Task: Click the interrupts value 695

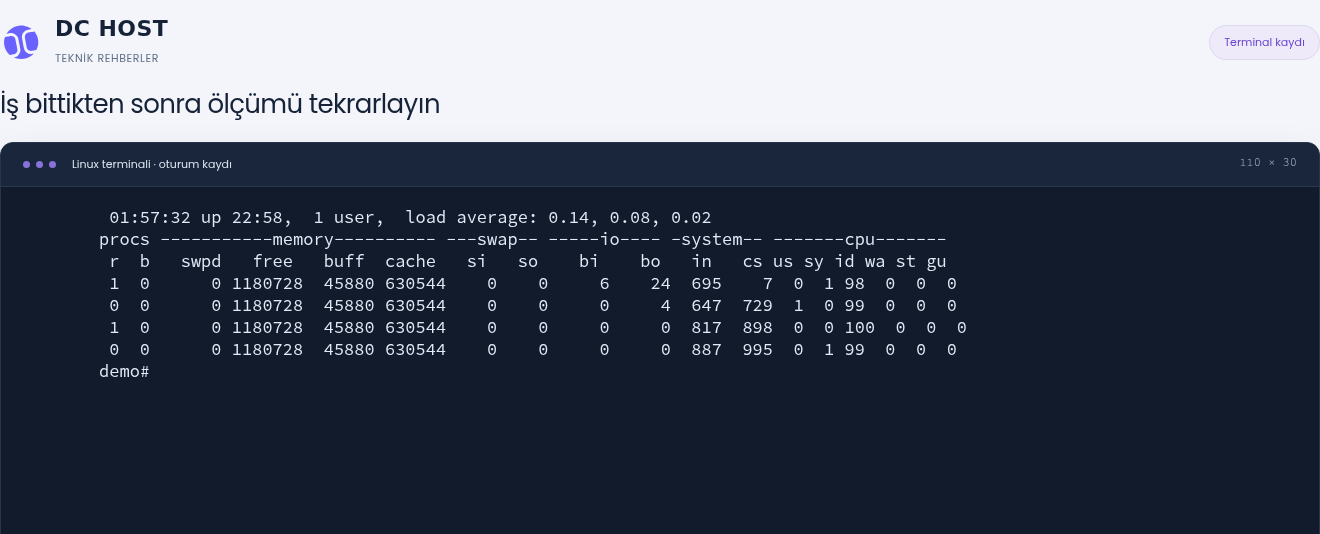Action: (x=706, y=284)
